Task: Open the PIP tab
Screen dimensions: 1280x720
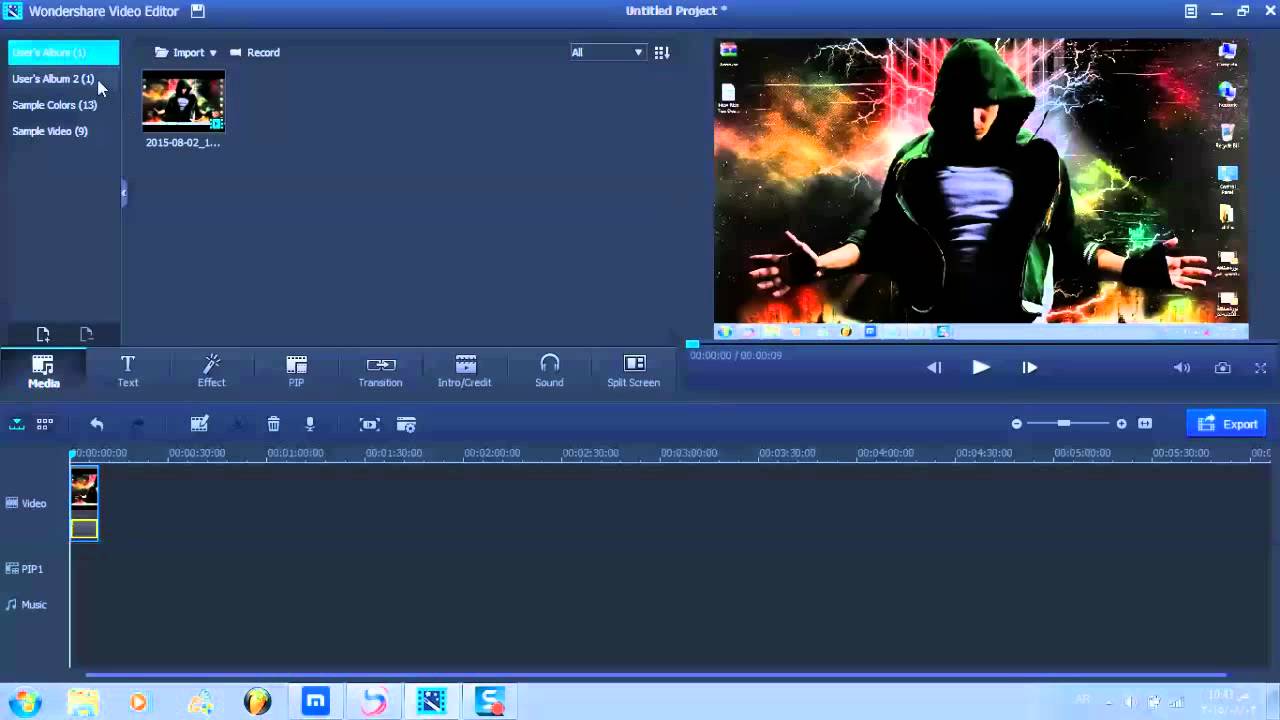Action: pyautogui.click(x=296, y=371)
